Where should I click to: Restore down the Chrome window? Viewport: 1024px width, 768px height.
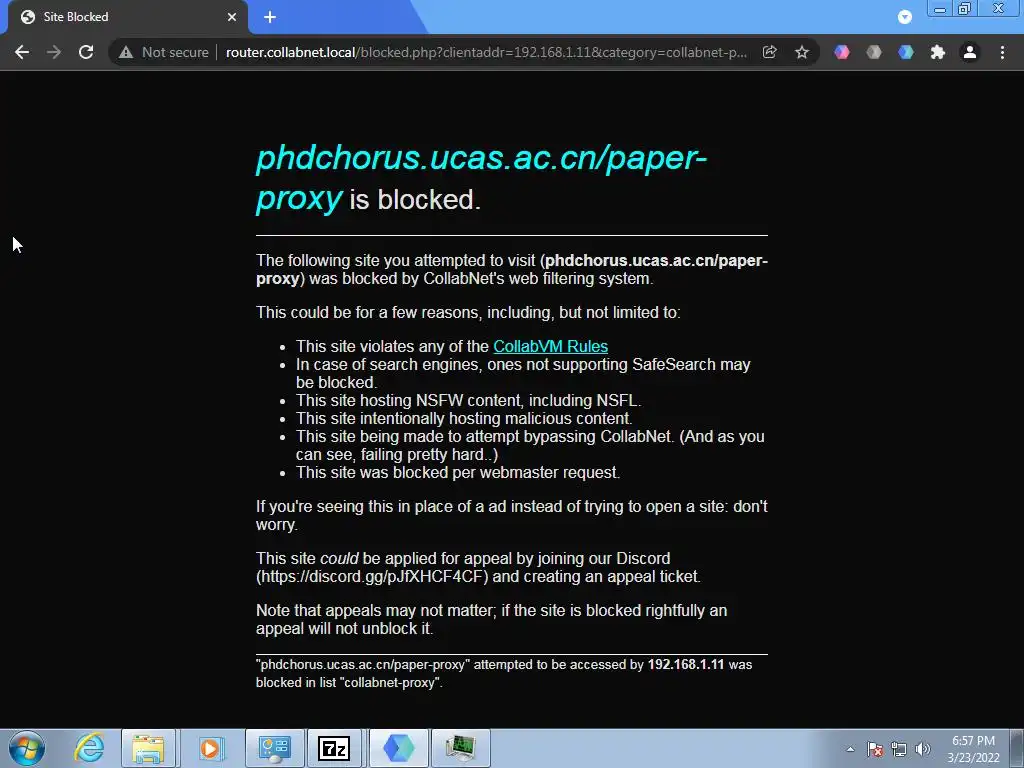(964, 9)
